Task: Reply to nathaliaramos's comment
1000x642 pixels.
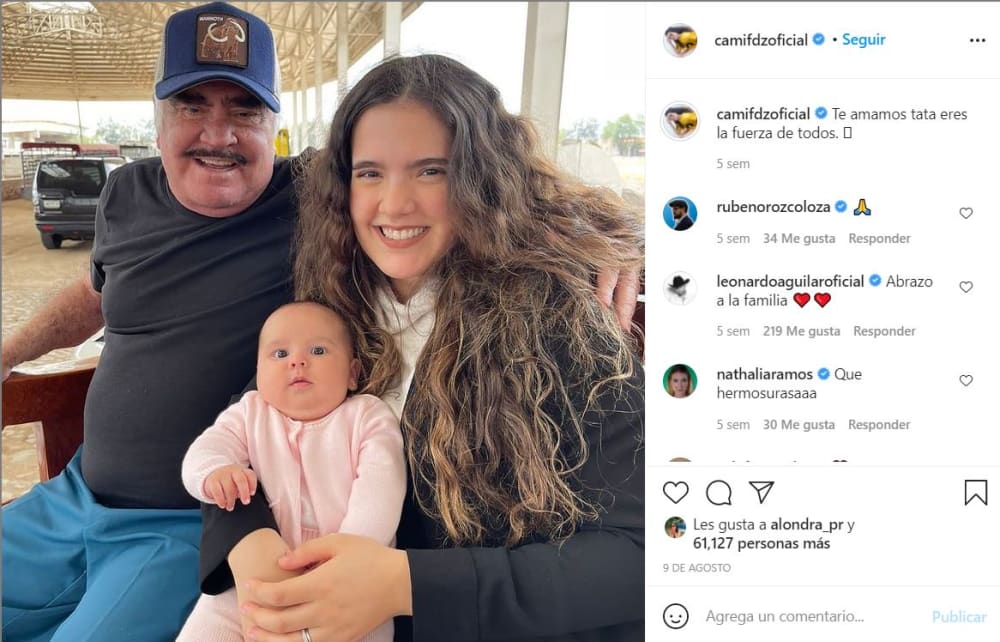Action: click(879, 425)
